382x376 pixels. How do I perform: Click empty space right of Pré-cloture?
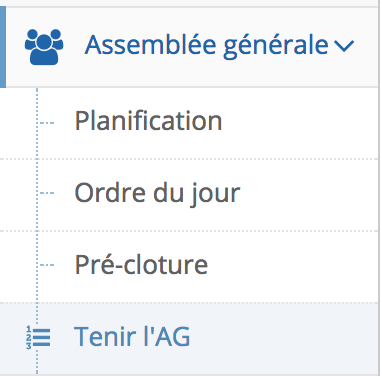[x=293, y=267]
